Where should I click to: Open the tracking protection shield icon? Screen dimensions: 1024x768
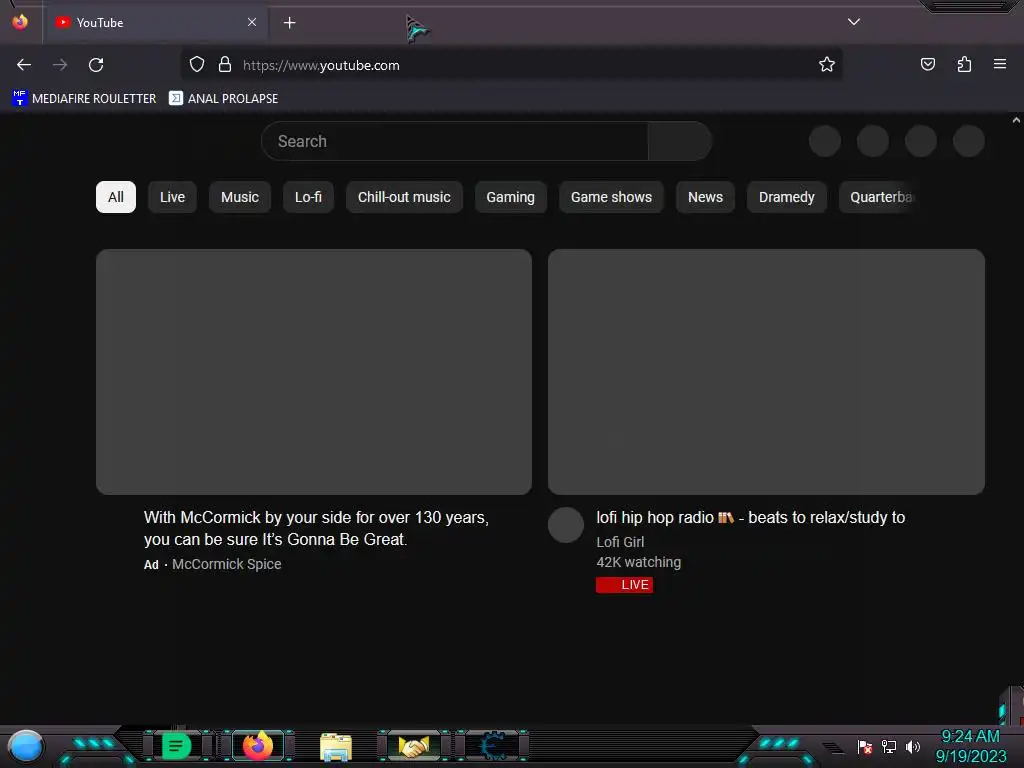coord(197,65)
